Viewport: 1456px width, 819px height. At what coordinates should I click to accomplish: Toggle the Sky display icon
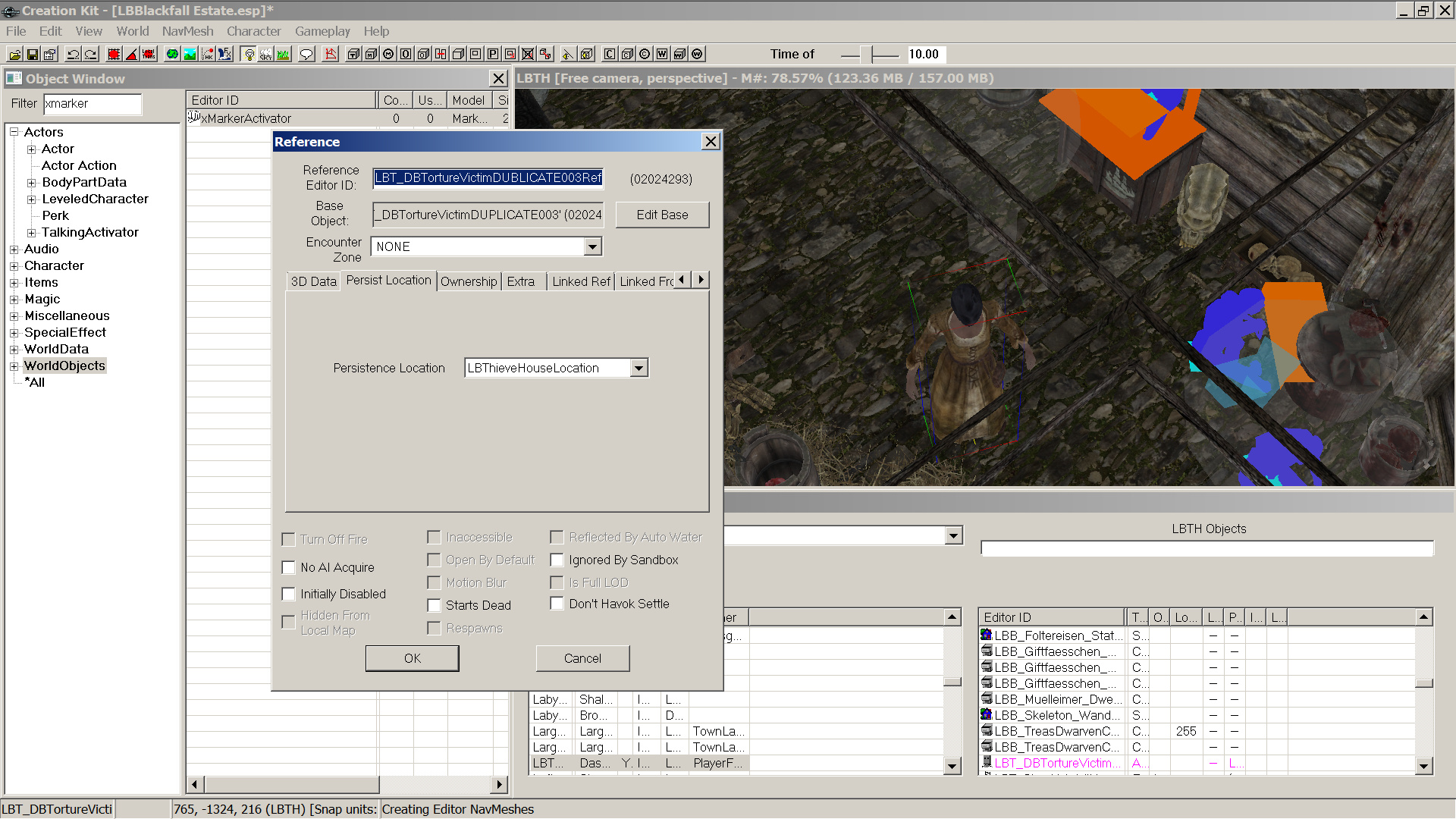[x=265, y=55]
